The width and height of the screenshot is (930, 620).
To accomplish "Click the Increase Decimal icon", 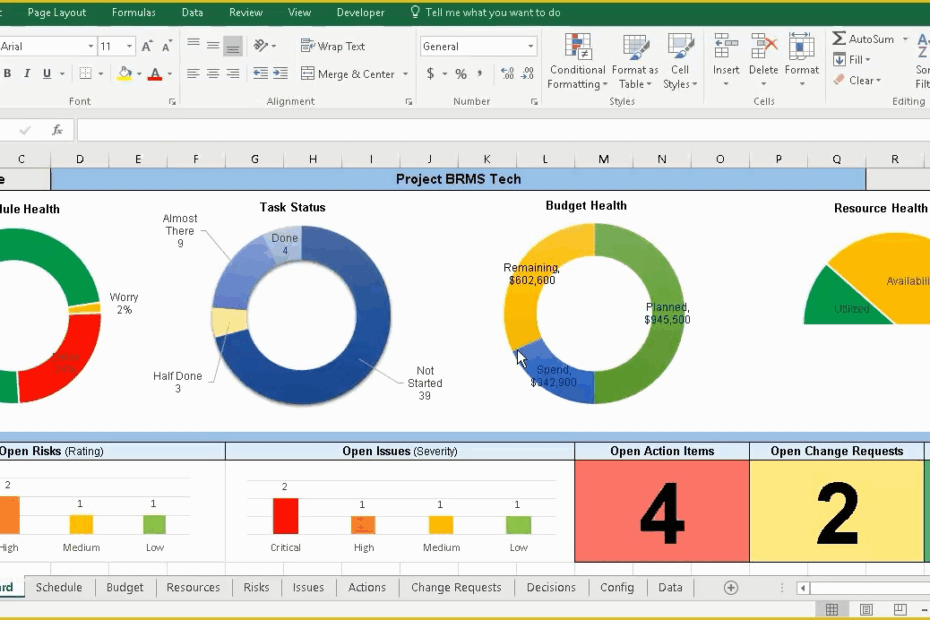I will (508, 73).
